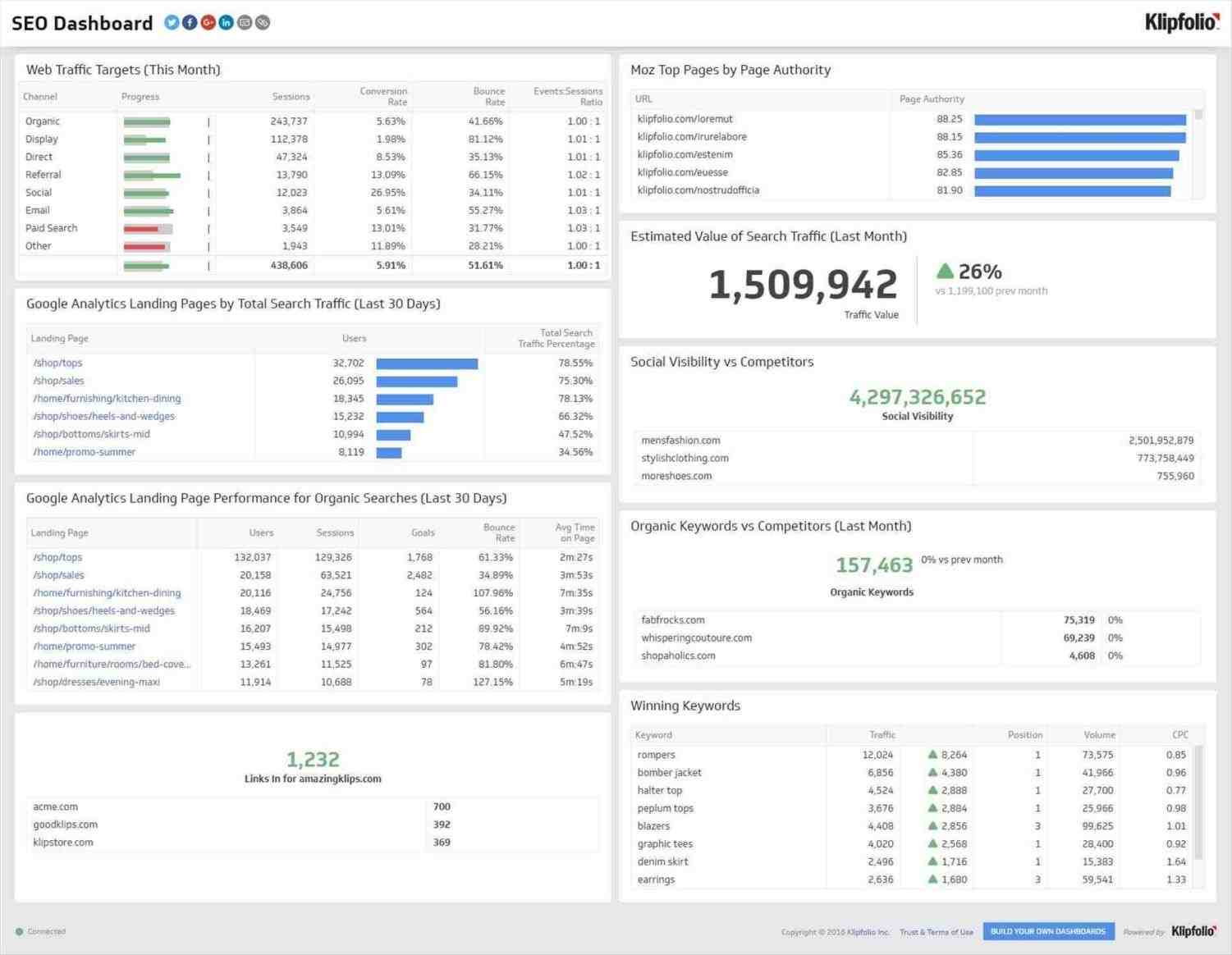
Task: Click the SEO Dashboard title
Action: tap(82, 23)
